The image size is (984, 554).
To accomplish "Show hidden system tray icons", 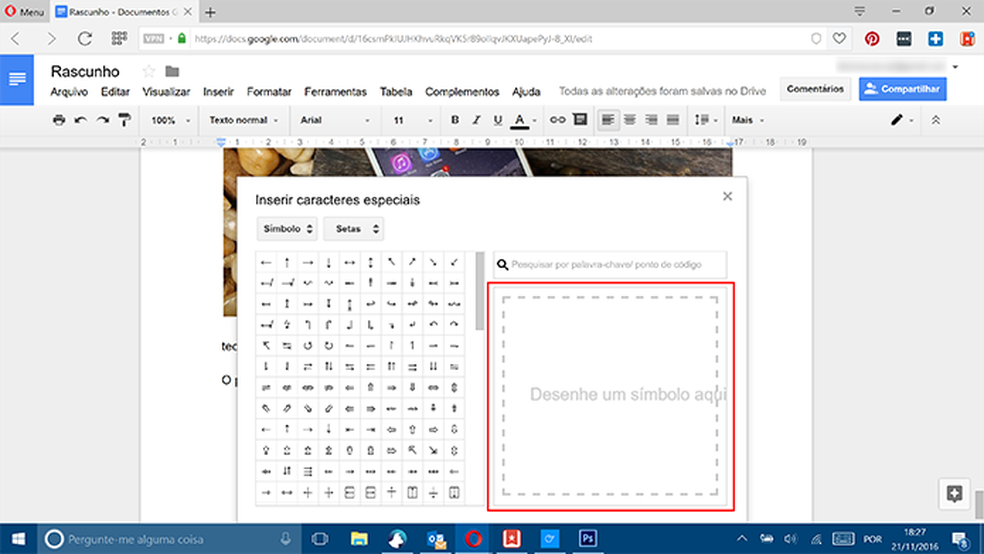I will coord(742,538).
